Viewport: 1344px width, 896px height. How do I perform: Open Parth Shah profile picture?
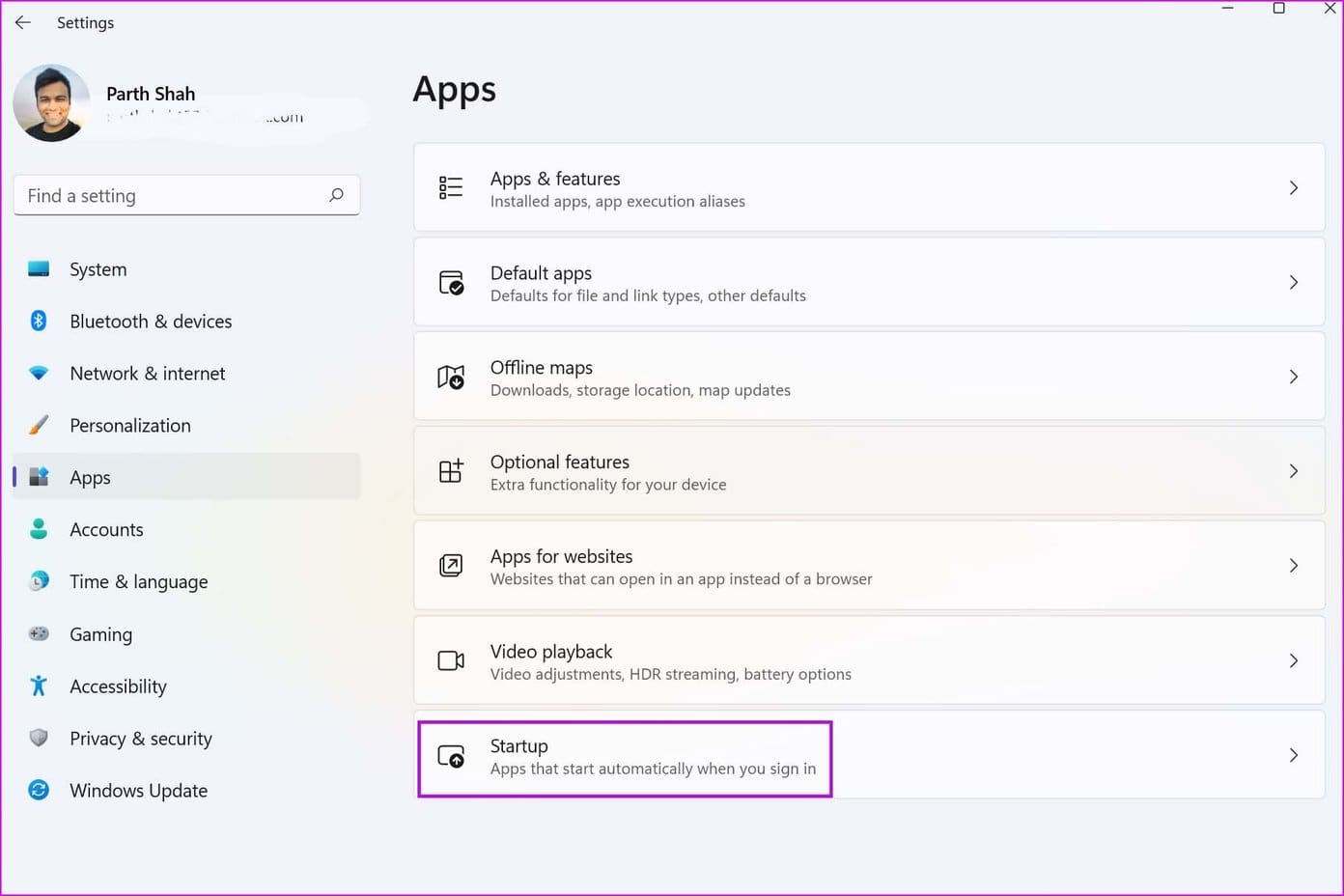[x=51, y=103]
